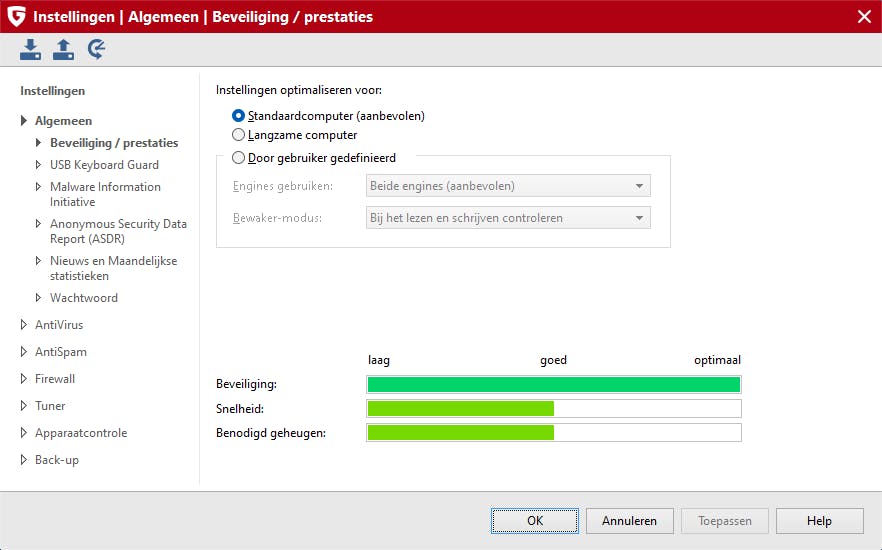
Task: Open Wachtwoord settings page
Action: [x=84, y=298]
